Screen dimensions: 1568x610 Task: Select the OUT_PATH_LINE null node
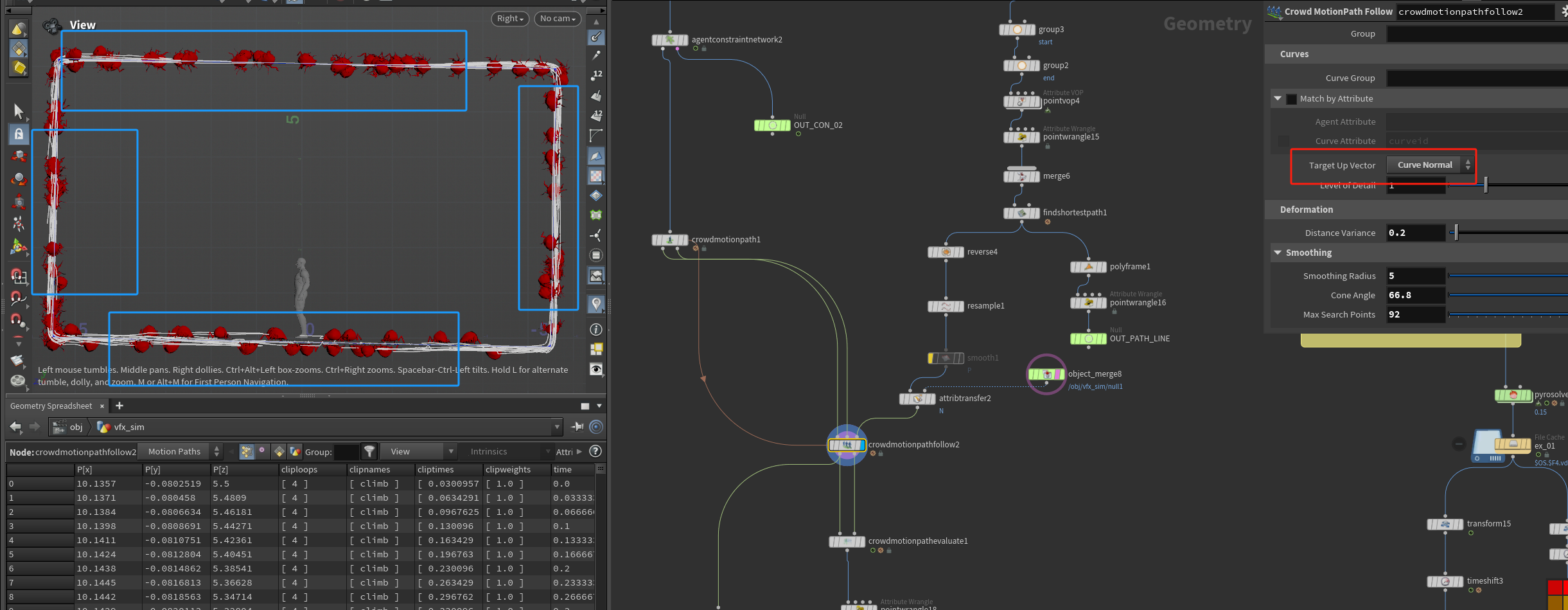click(1088, 339)
